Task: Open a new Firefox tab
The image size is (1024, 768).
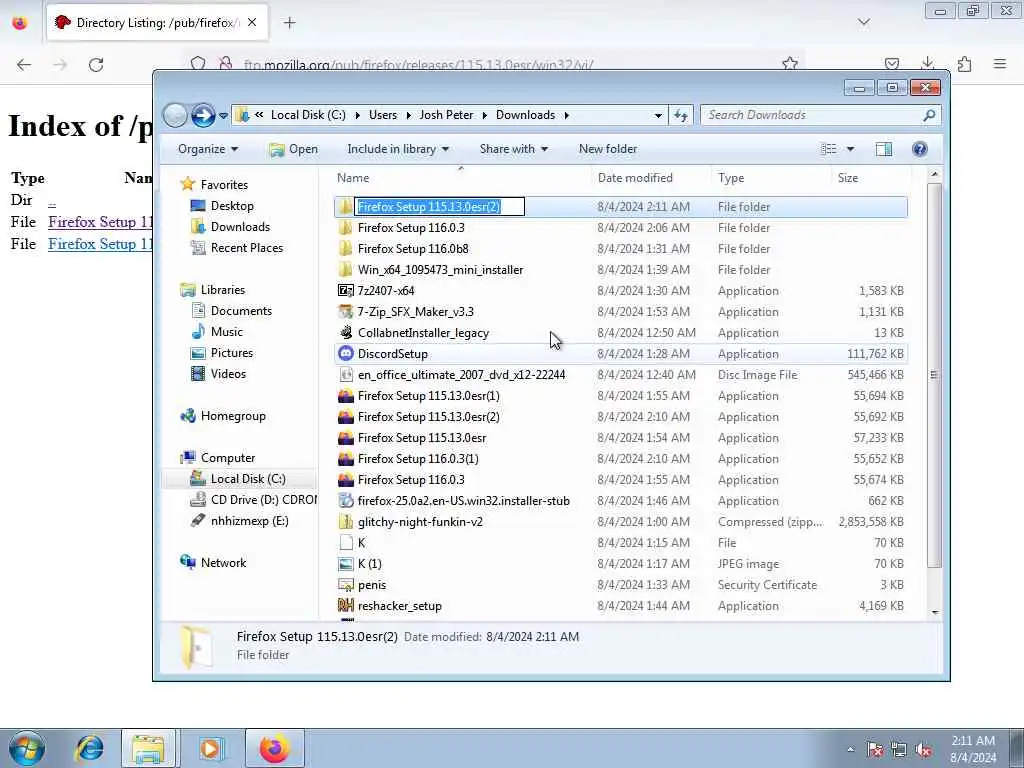Action: coord(289,23)
